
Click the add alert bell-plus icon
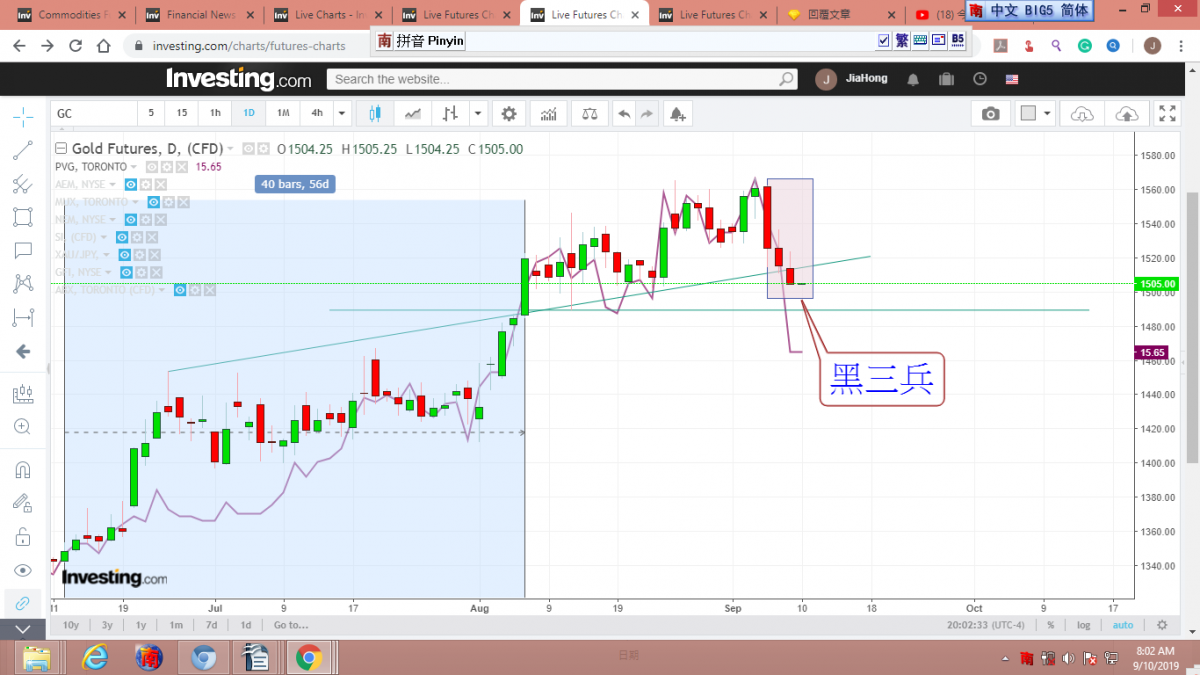(678, 114)
